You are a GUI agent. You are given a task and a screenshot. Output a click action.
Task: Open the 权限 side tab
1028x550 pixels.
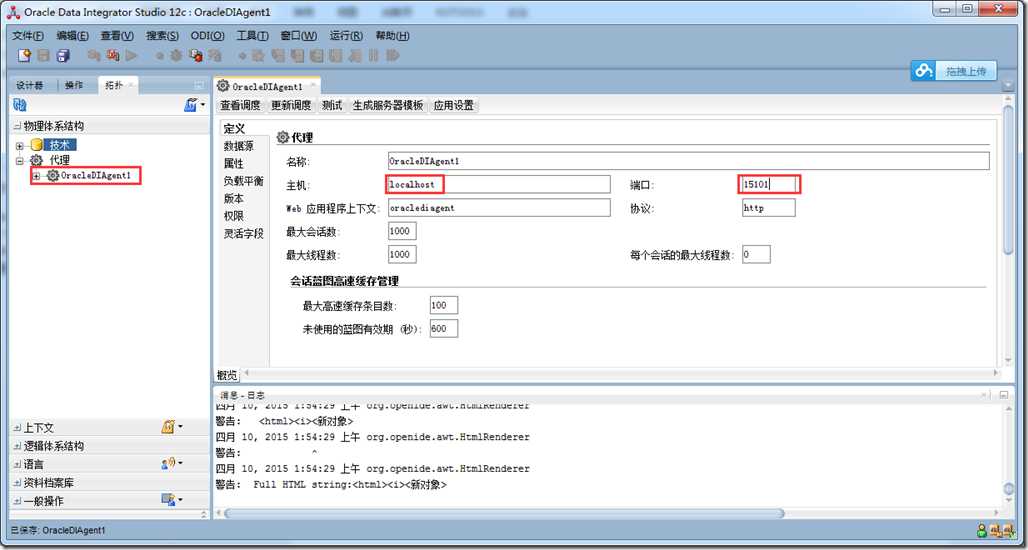click(233, 216)
